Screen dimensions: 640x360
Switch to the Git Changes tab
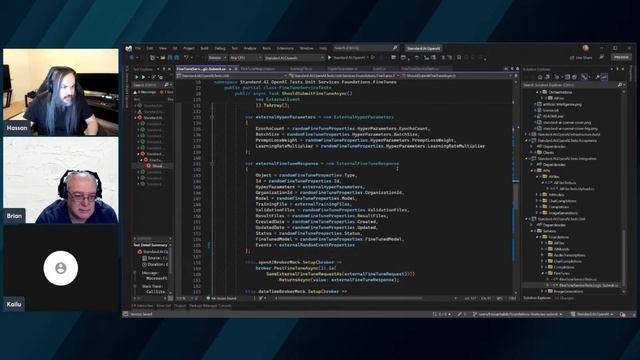(x=564, y=298)
